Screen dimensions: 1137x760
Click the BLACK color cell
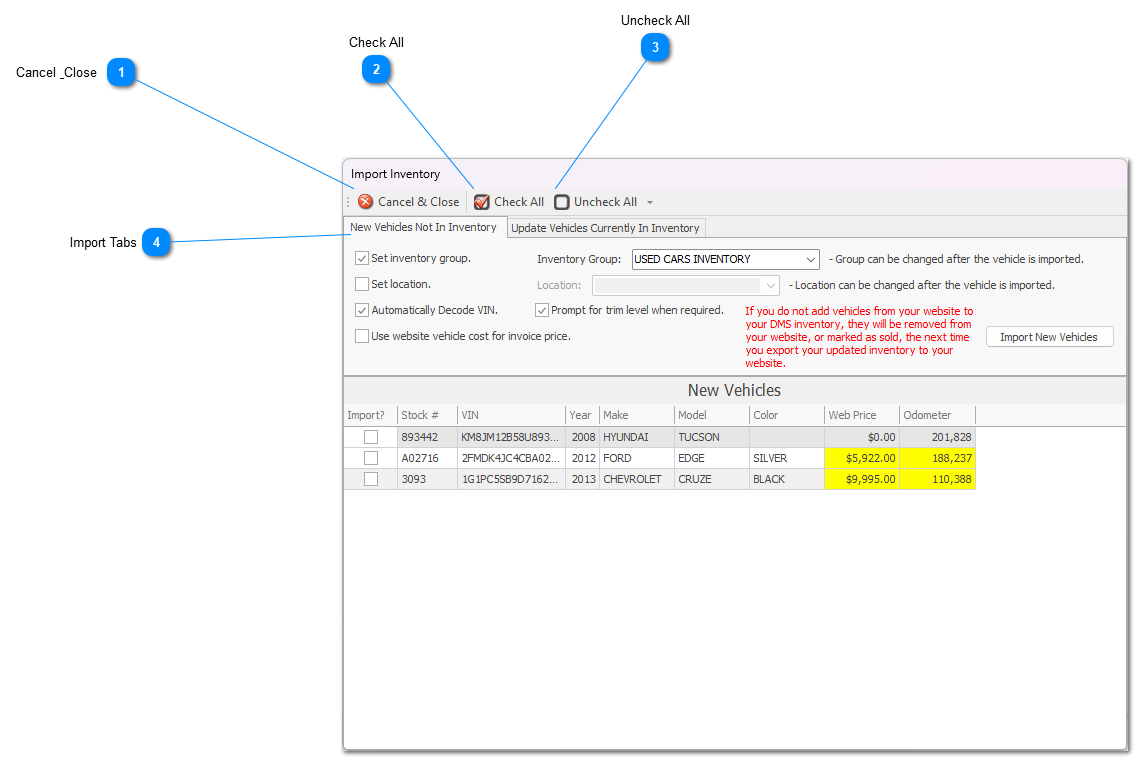[x=787, y=479]
